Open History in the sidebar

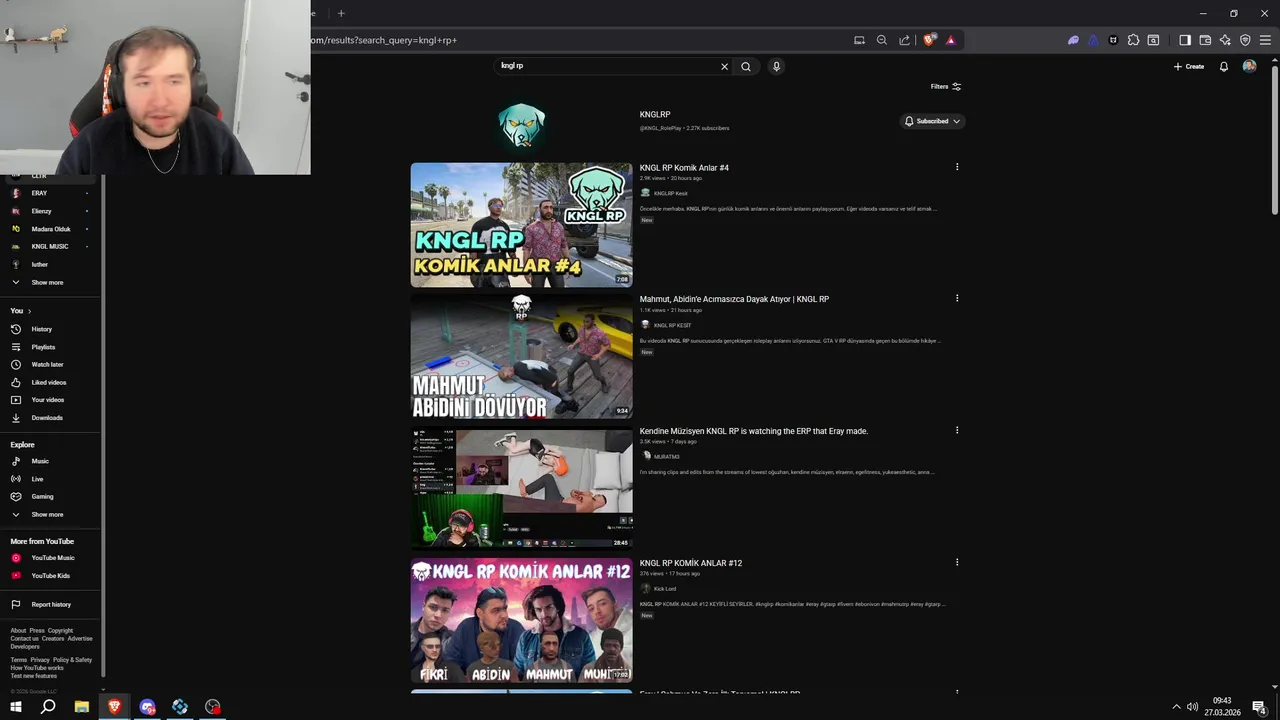point(50,329)
